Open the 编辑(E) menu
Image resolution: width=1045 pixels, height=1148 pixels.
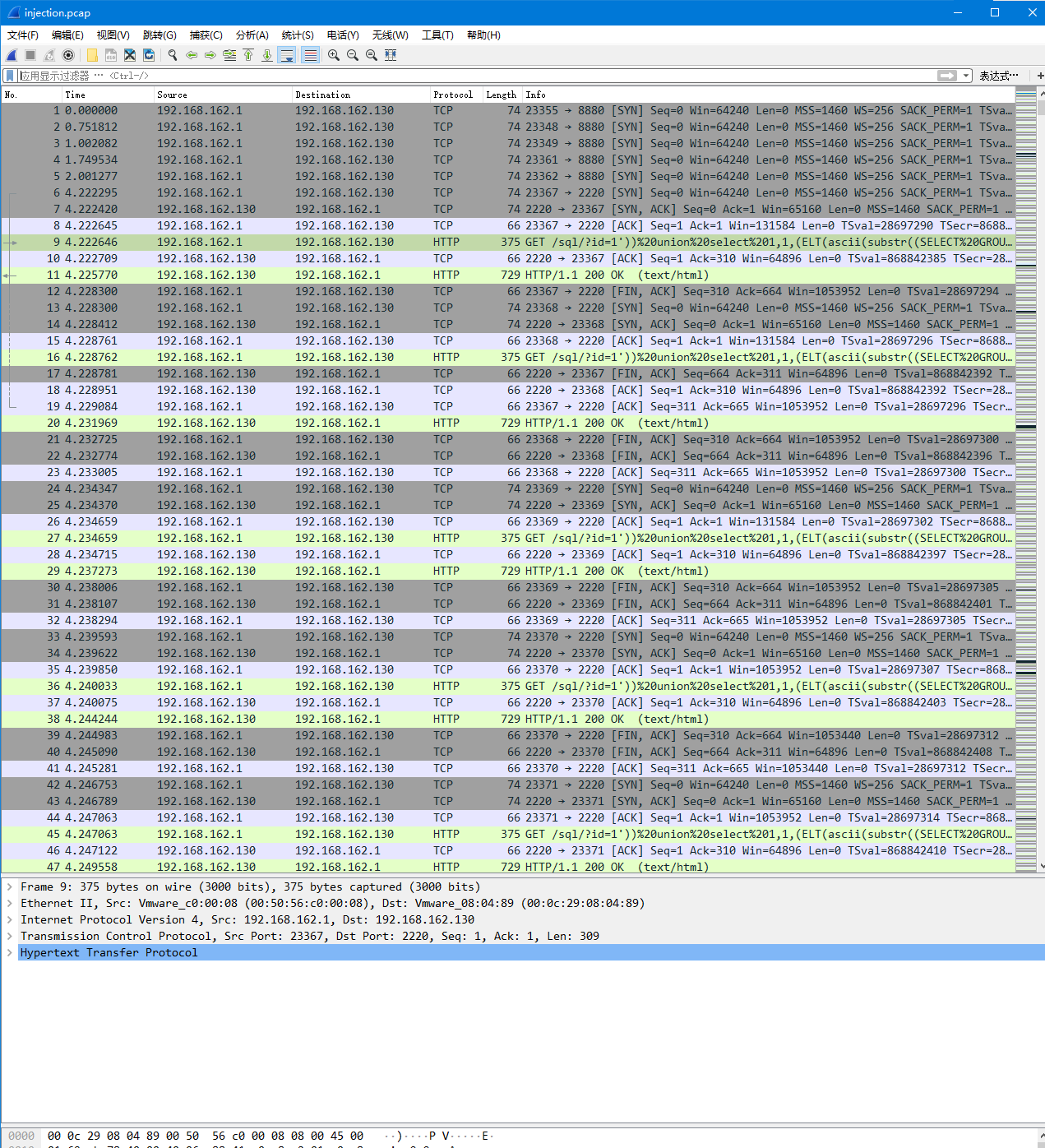coord(67,35)
